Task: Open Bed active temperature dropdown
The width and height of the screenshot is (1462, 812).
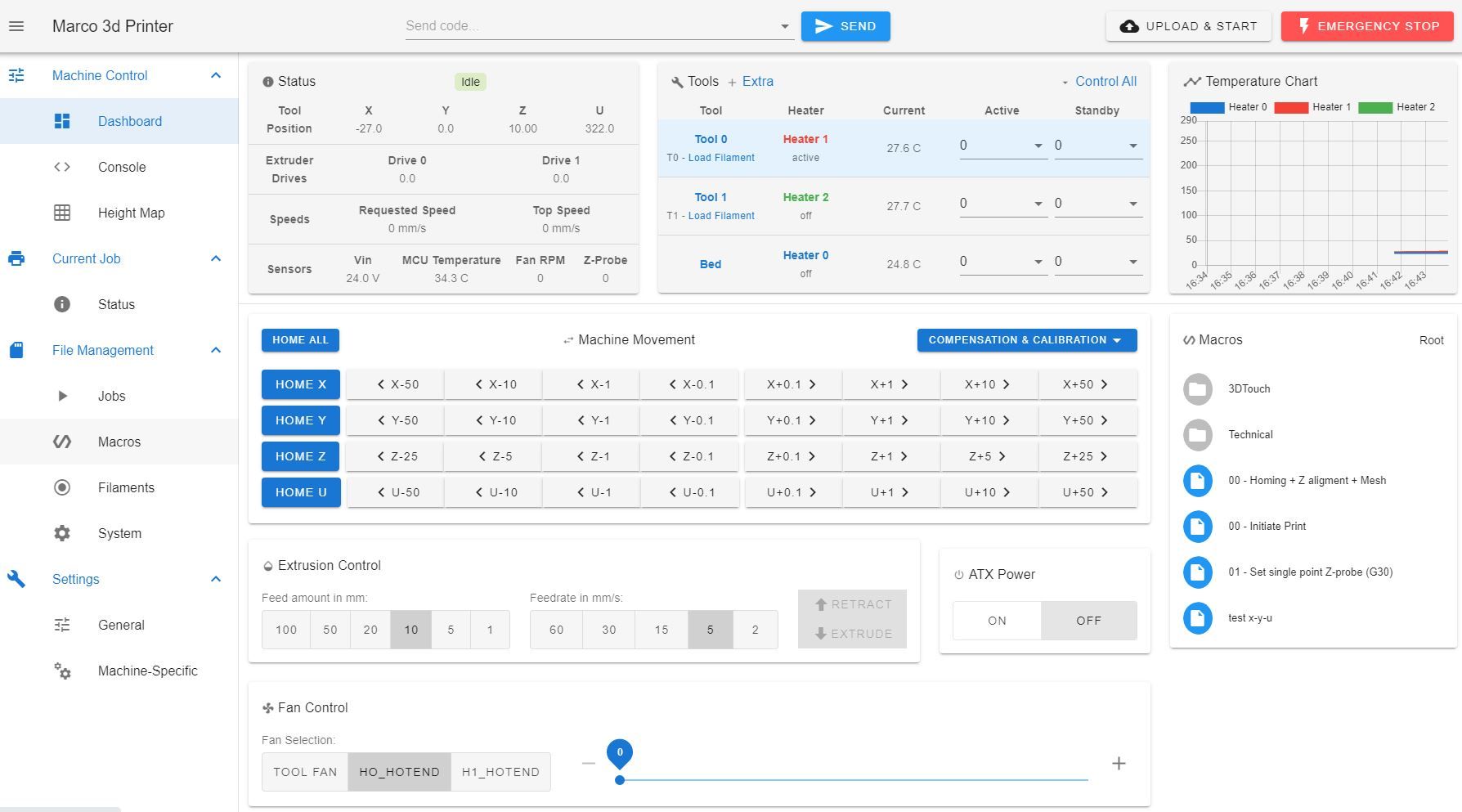Action: pos(1038,262)
